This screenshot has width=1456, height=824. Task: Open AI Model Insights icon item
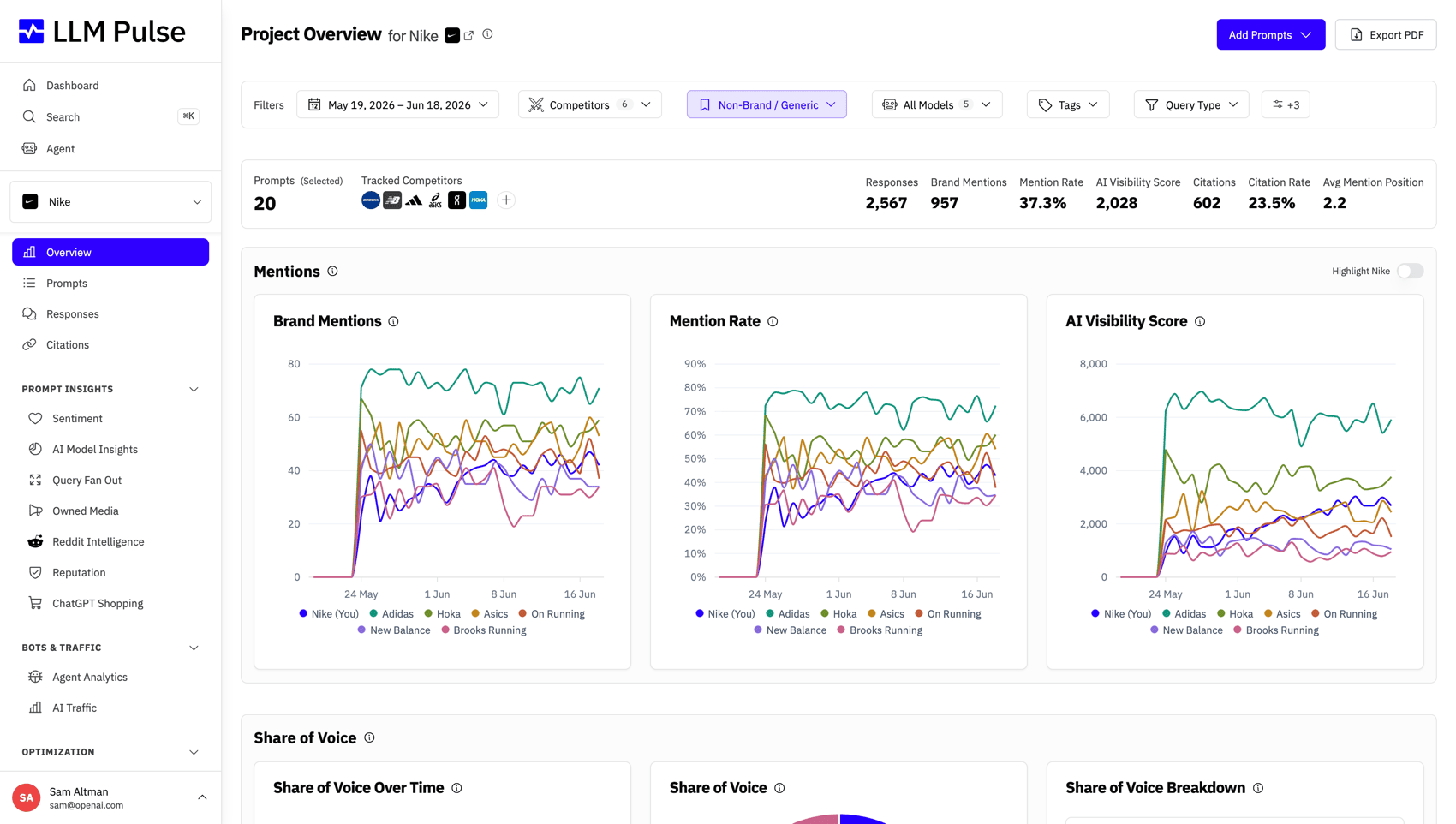(x=35, y=450)
